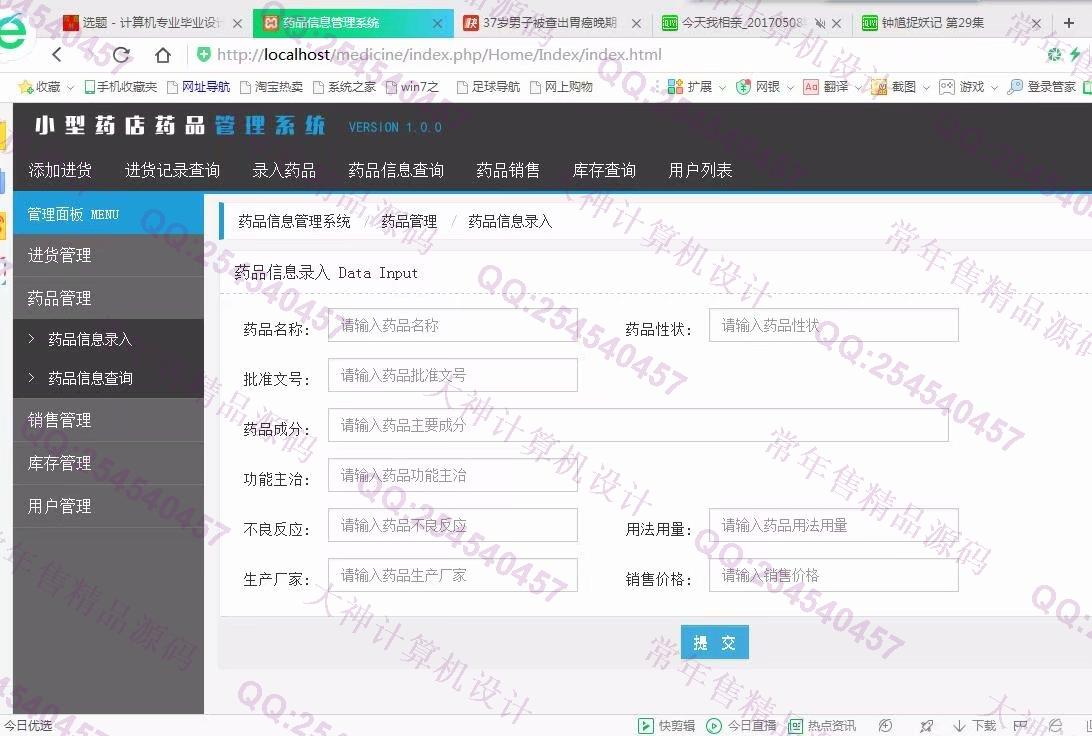Click the 用法用量 input field
This screenshot has height=736, width=1092.
834,525
